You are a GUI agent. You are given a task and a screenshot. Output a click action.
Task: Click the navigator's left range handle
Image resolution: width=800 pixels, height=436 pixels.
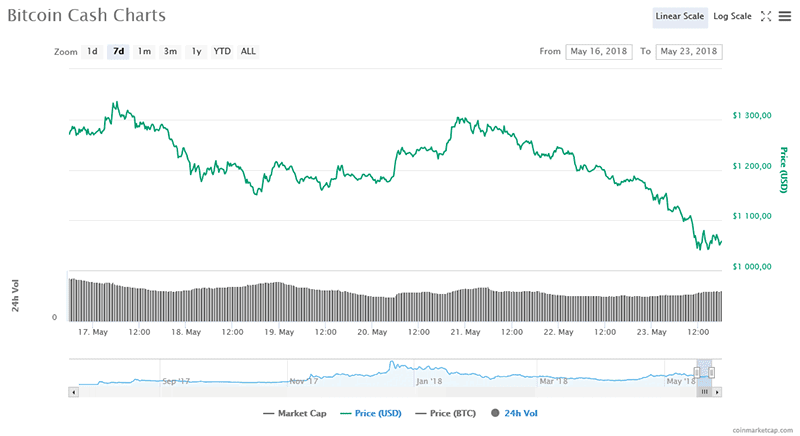point(697,372)
